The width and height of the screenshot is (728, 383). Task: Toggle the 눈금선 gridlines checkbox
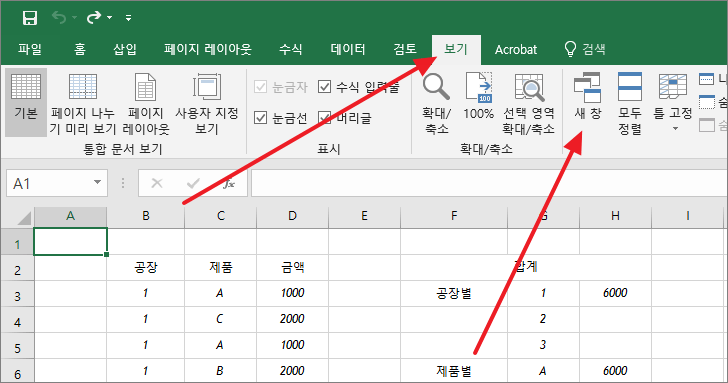click(260, 117)
